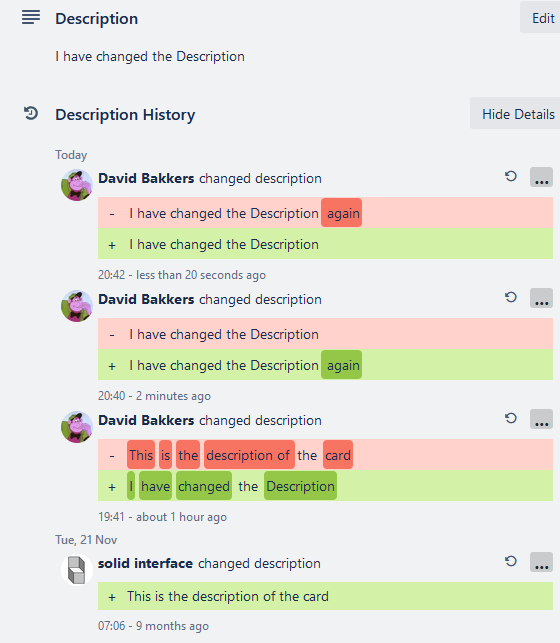560x643 pixels.
Task: Click the current description text to edit
Action: coord(150,56)
